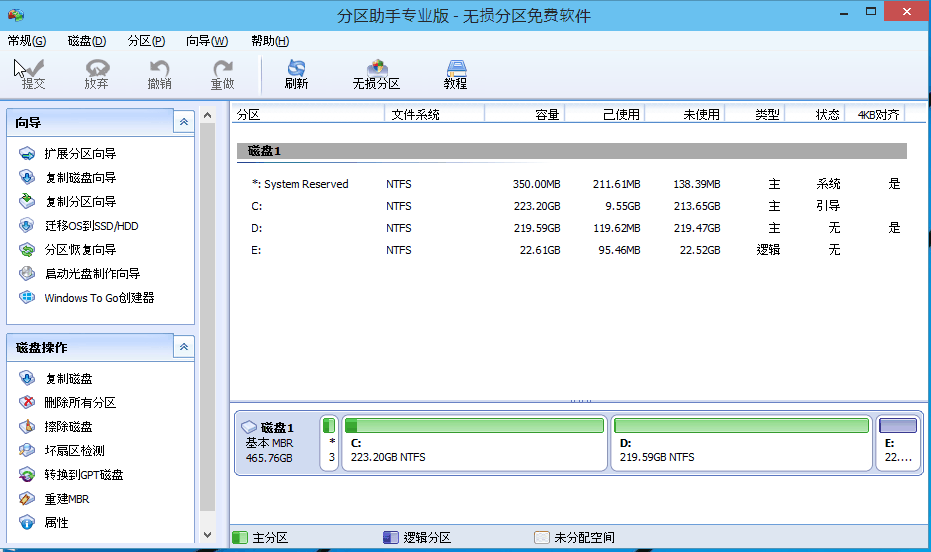Collapse the 向导 panel
Image resolution: width=931 pixels, height=552 pixels.
183,122
